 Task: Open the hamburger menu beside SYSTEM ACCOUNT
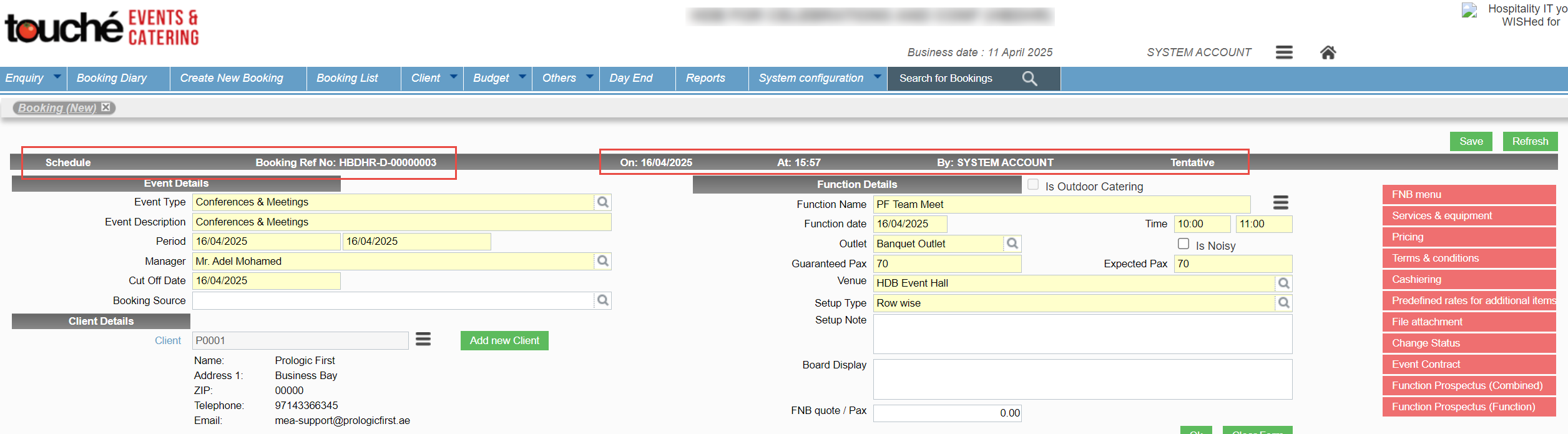[1284, 52]
